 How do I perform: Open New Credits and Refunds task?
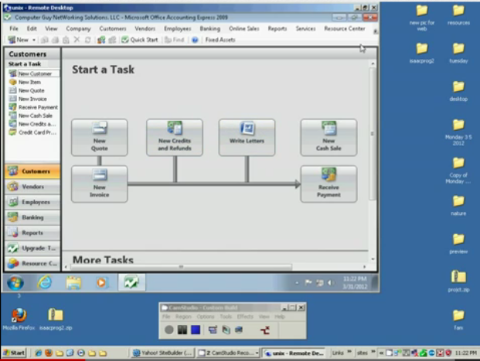175,137
